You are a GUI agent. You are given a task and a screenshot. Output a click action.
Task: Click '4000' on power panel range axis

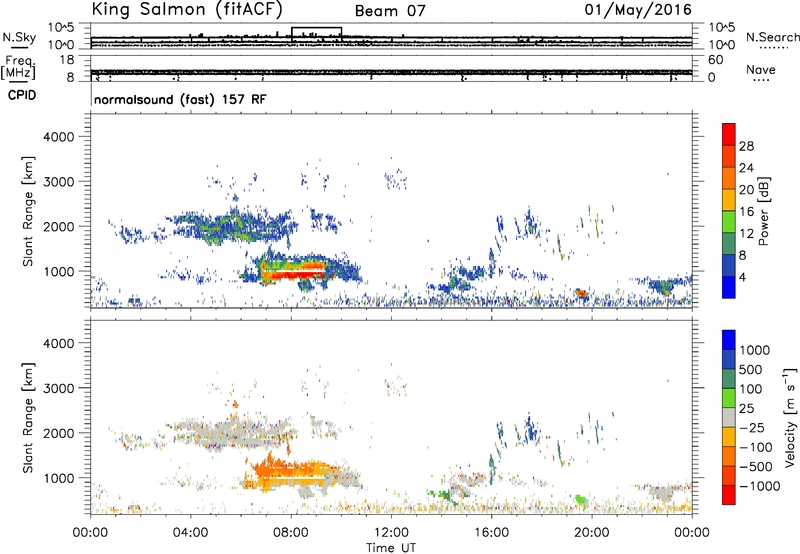pyautogui.click(x=58, y=137)
